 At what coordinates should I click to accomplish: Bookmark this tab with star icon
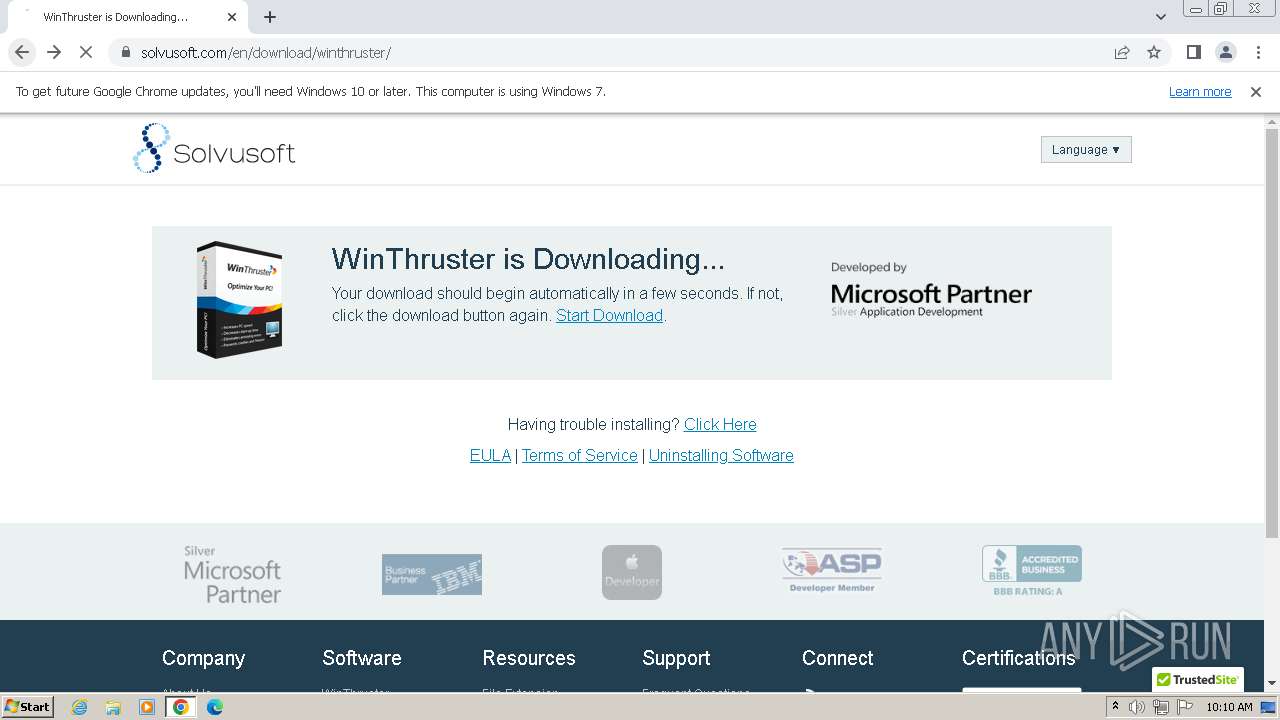[x=1154, y=52]
